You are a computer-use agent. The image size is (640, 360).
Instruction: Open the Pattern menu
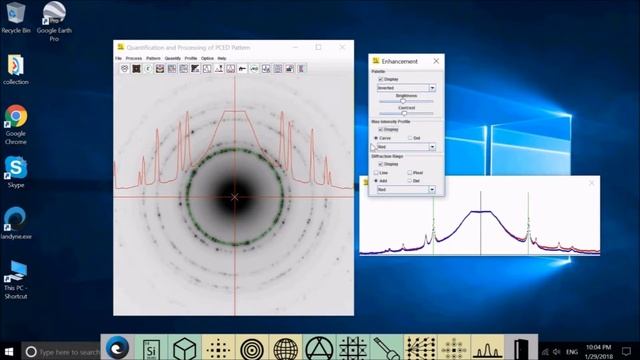point(153,58)
